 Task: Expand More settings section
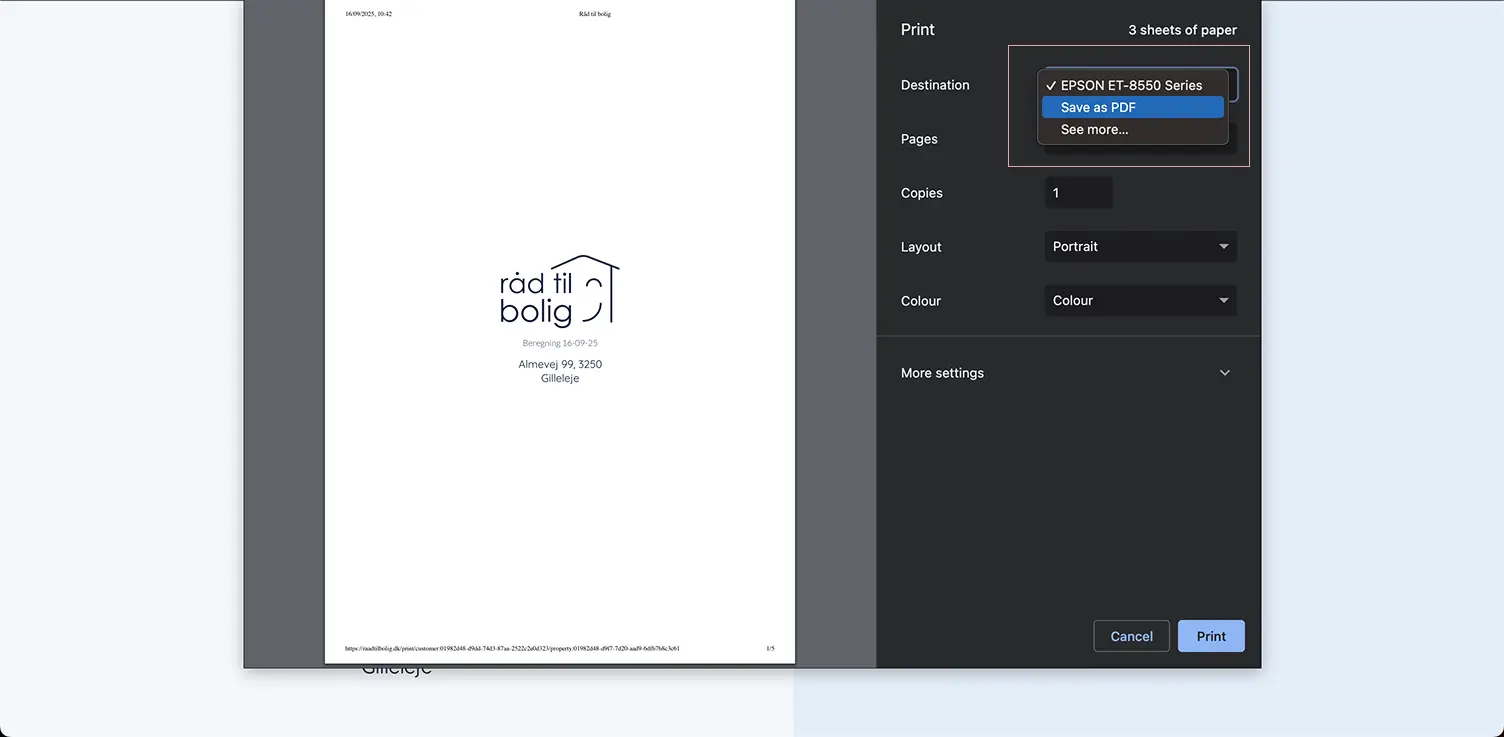[1068, 373]
